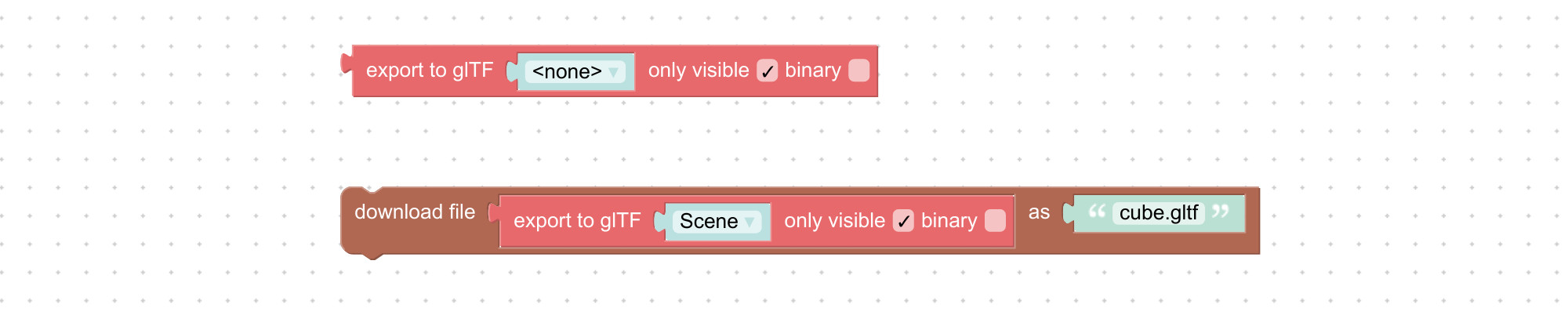The image size is (1568, 315).
Task: Select the top export to glTF block
Action: point(430,71)
